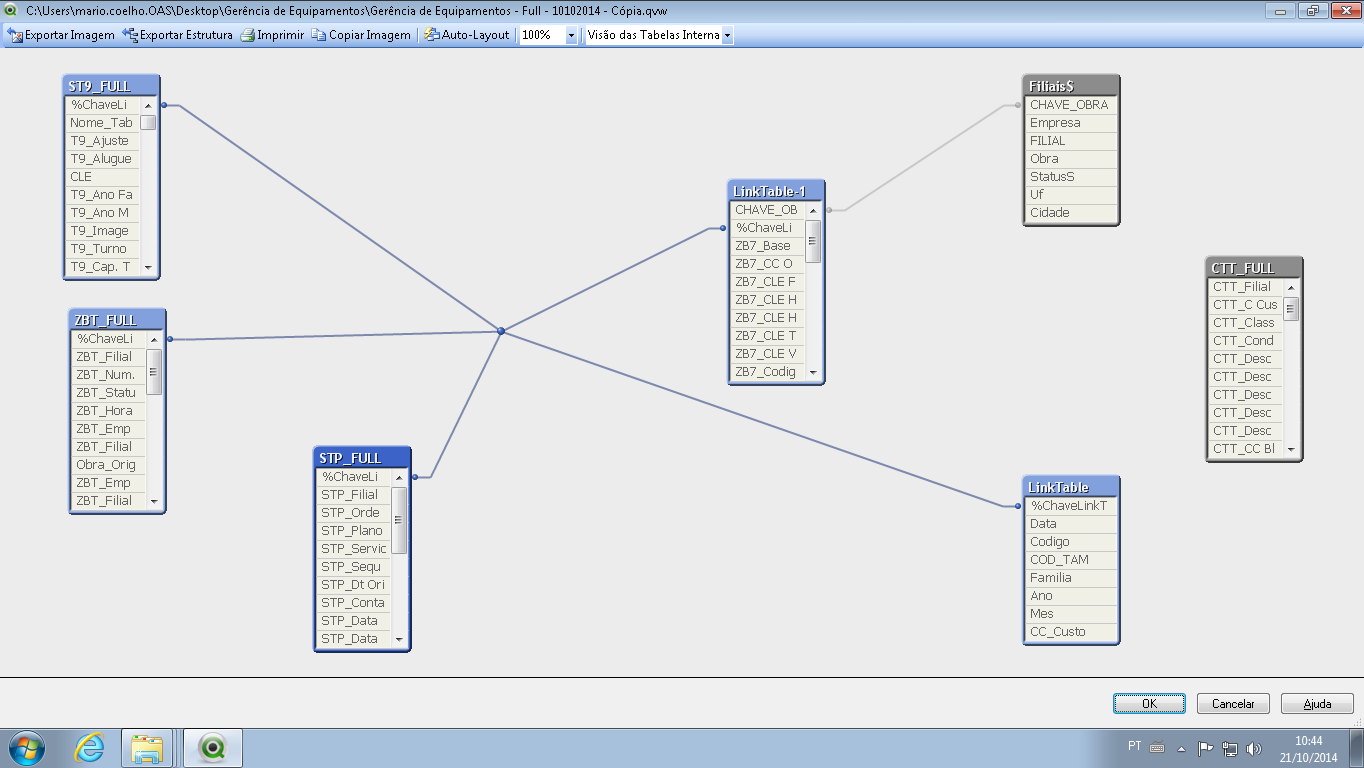This screenshot has width=1364, height=768.
Task: Select CTT_CC Bl field in CTT_FULL
Action: coord(1245,449)
